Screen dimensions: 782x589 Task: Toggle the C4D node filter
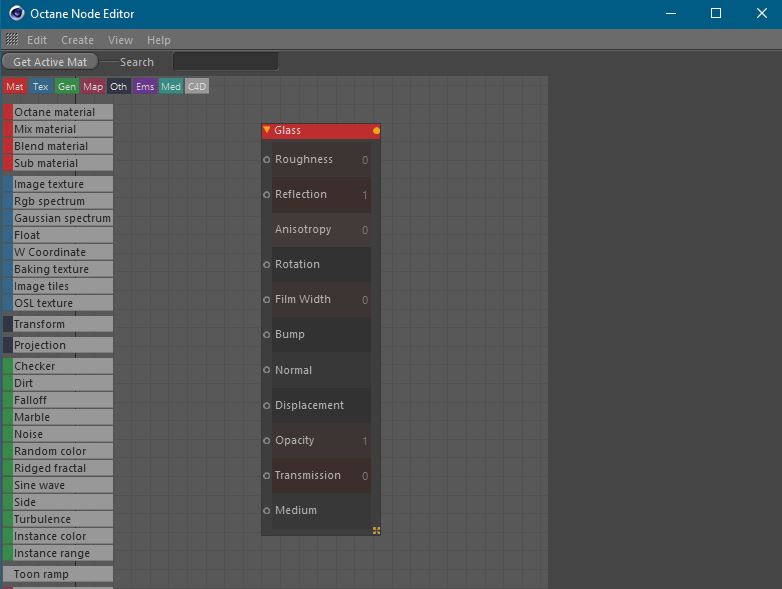point(196,87)
